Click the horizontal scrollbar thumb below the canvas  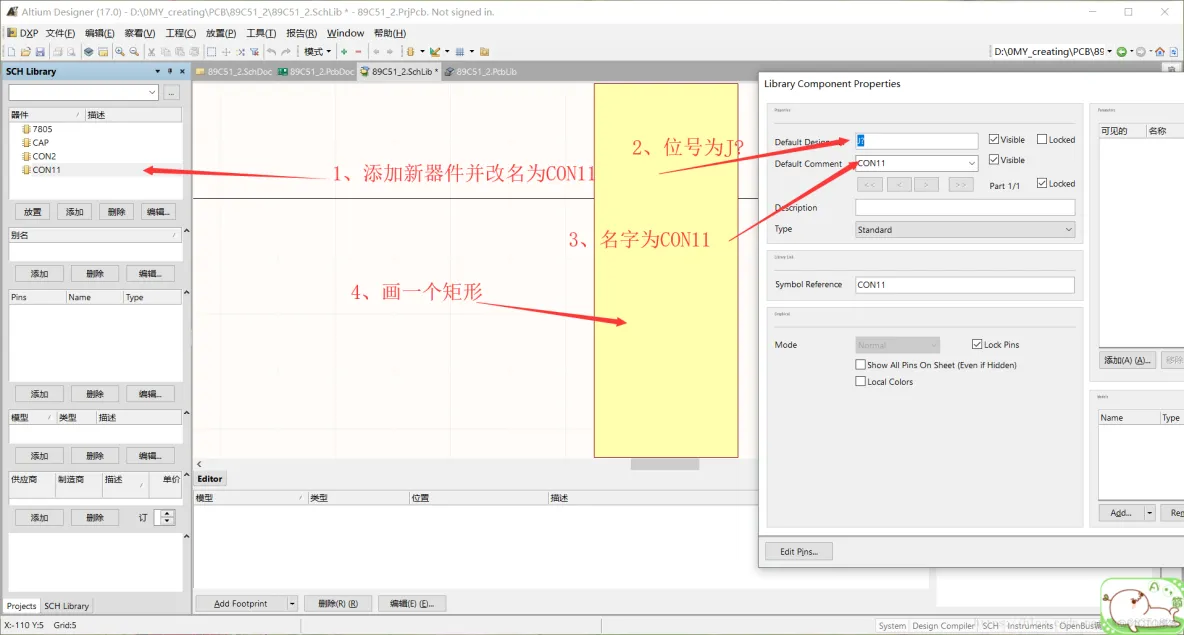(x=664, y=464)
